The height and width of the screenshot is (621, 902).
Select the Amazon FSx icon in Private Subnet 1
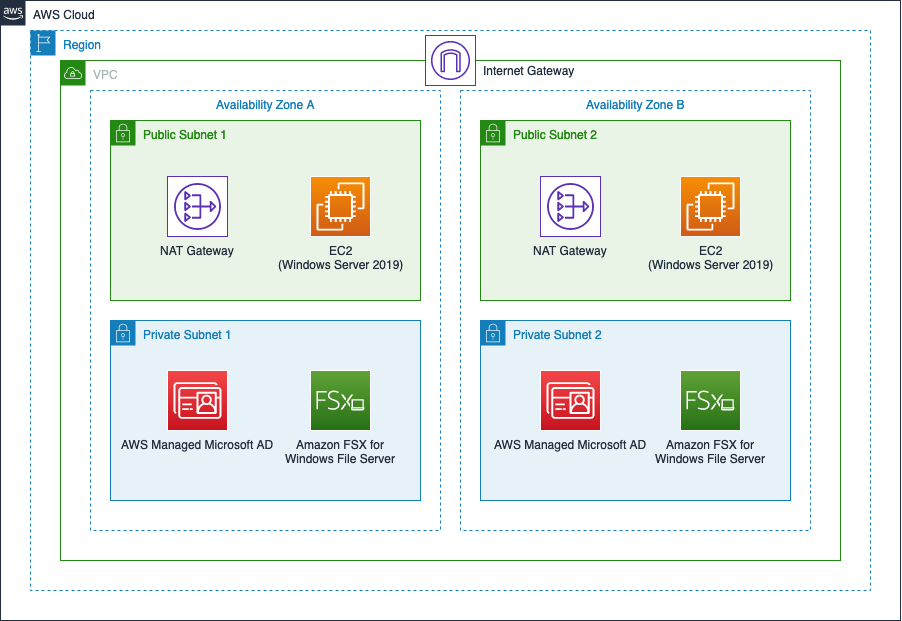tap(340, 400)
